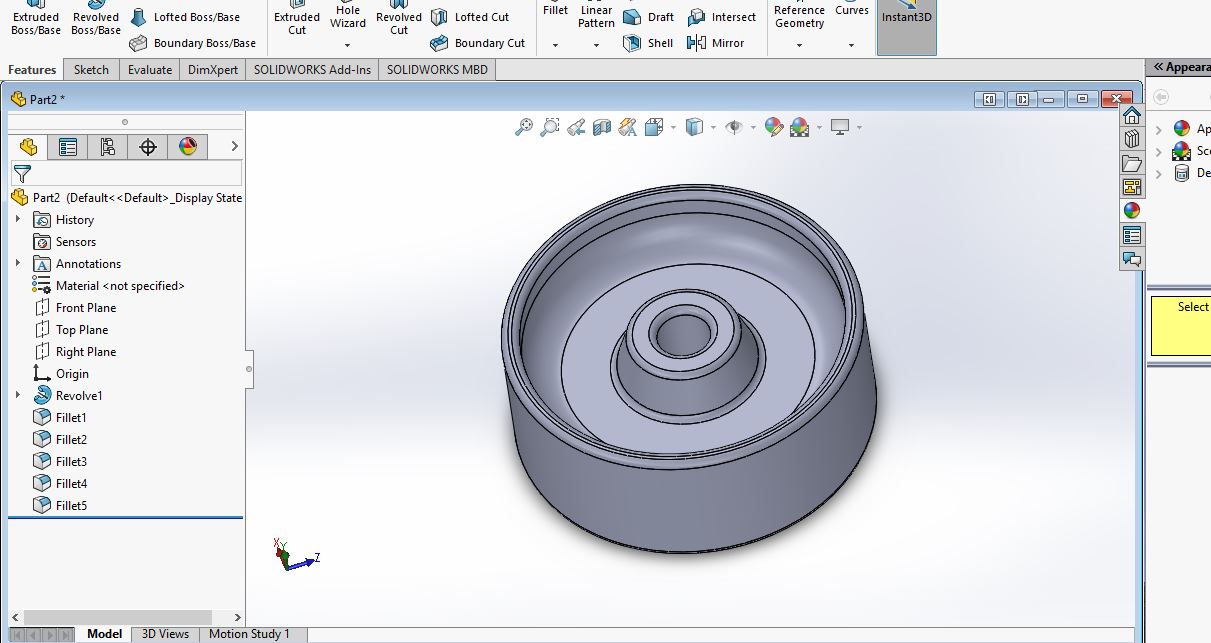Expand the Annotations folder
Viewport: 1211px width, 643px height.
18,263
